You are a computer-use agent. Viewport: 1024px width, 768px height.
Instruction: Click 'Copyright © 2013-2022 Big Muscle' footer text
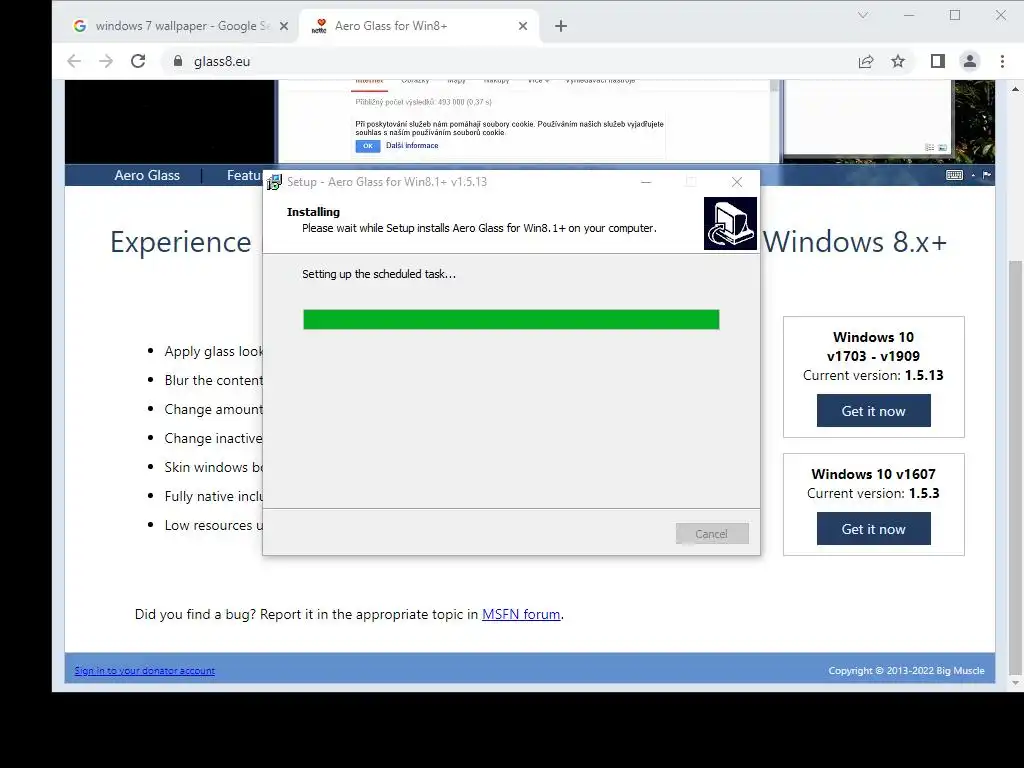point(906,671)
